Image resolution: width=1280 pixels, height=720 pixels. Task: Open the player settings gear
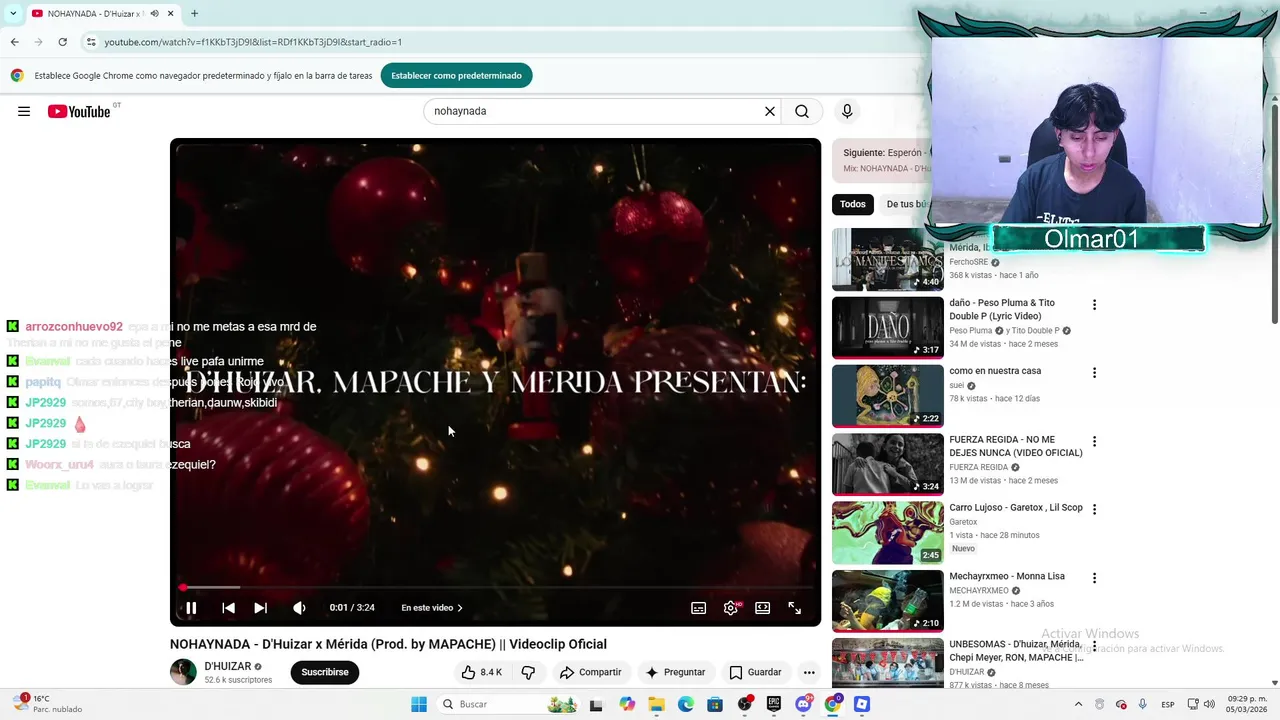pos(731,608)
